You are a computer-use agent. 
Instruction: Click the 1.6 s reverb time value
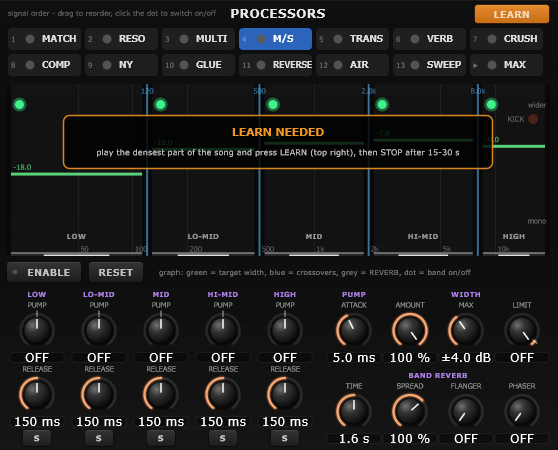(x=354, y=439)
